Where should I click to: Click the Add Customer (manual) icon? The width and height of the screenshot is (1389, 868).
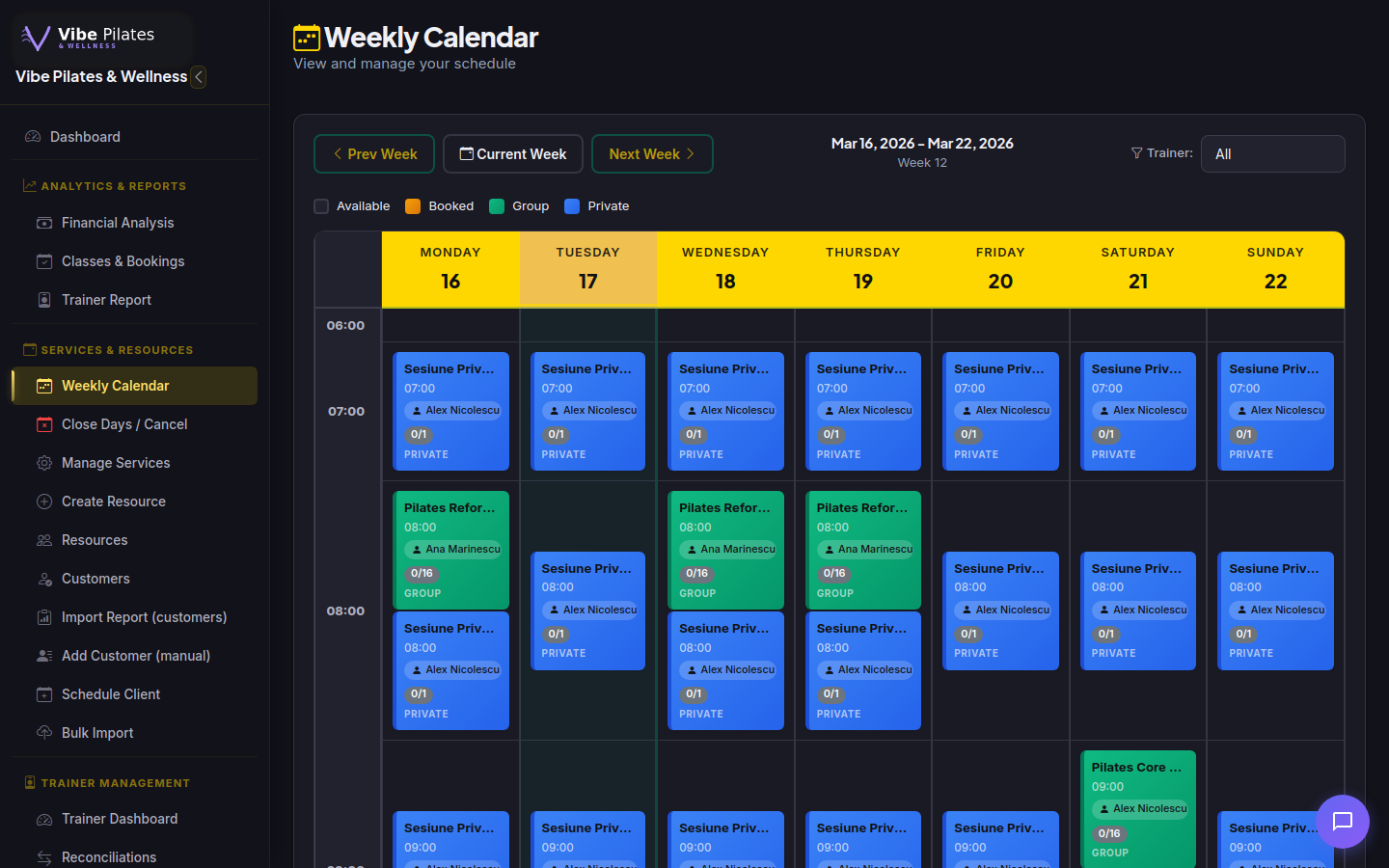(44, 656)
